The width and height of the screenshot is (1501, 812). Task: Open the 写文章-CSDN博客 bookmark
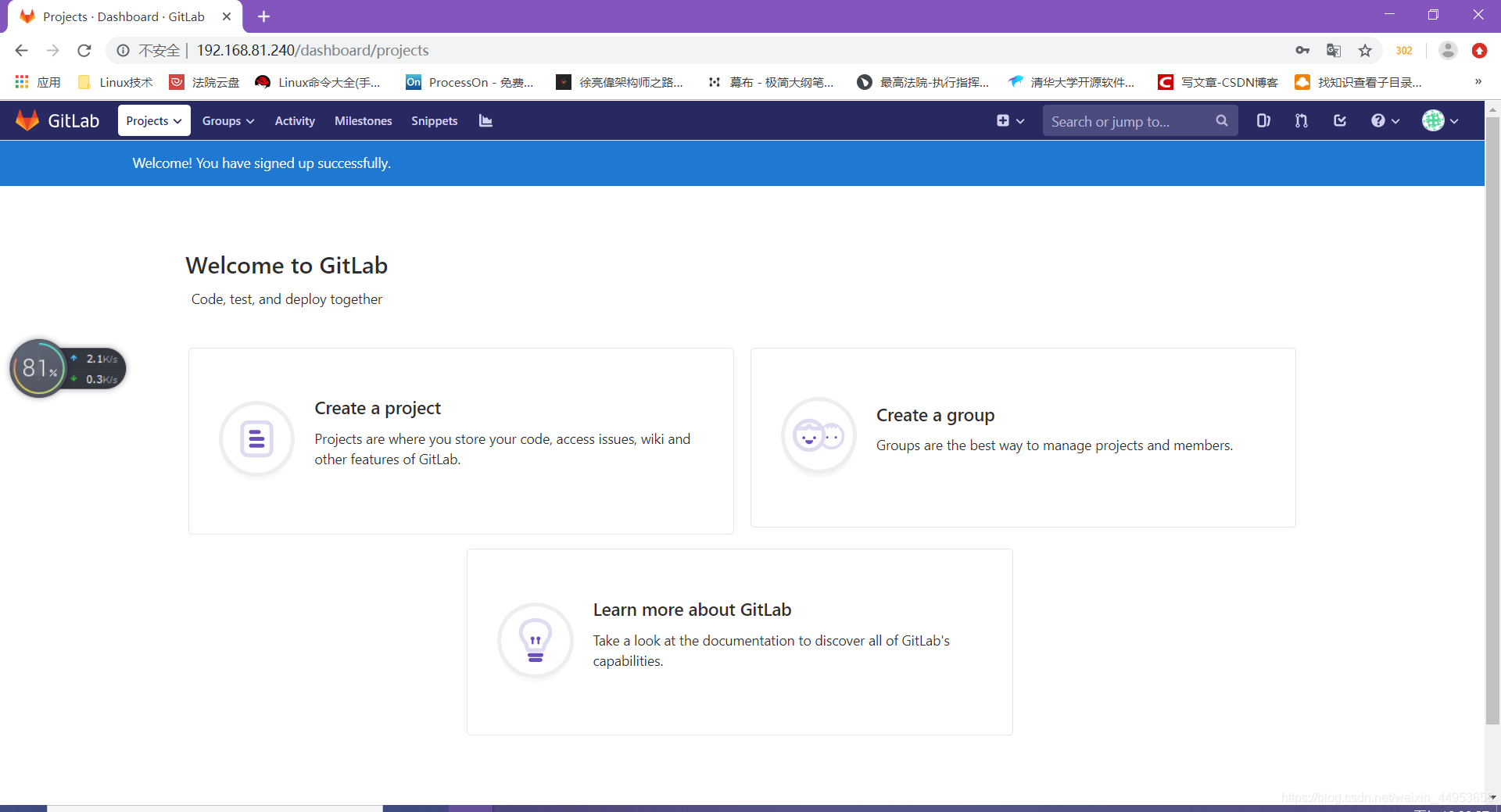1218,82
